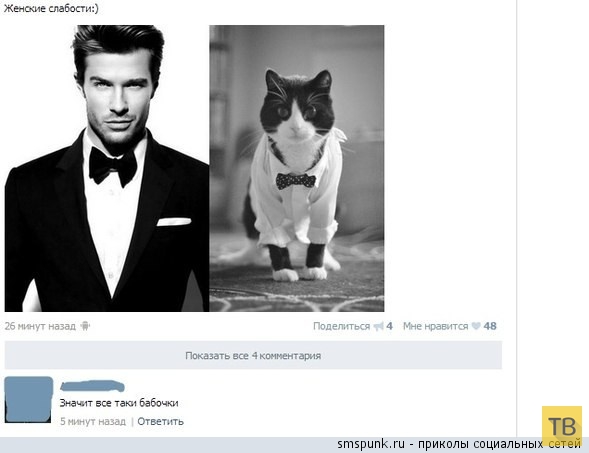Open the commenter's blurred name link
The image size is (589, 453).
[92, 386]
